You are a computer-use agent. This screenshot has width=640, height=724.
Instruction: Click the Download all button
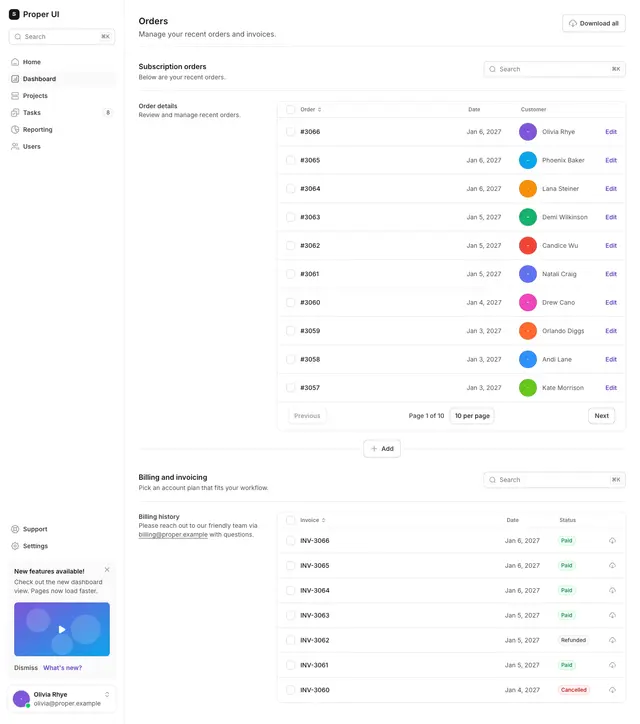594,24
